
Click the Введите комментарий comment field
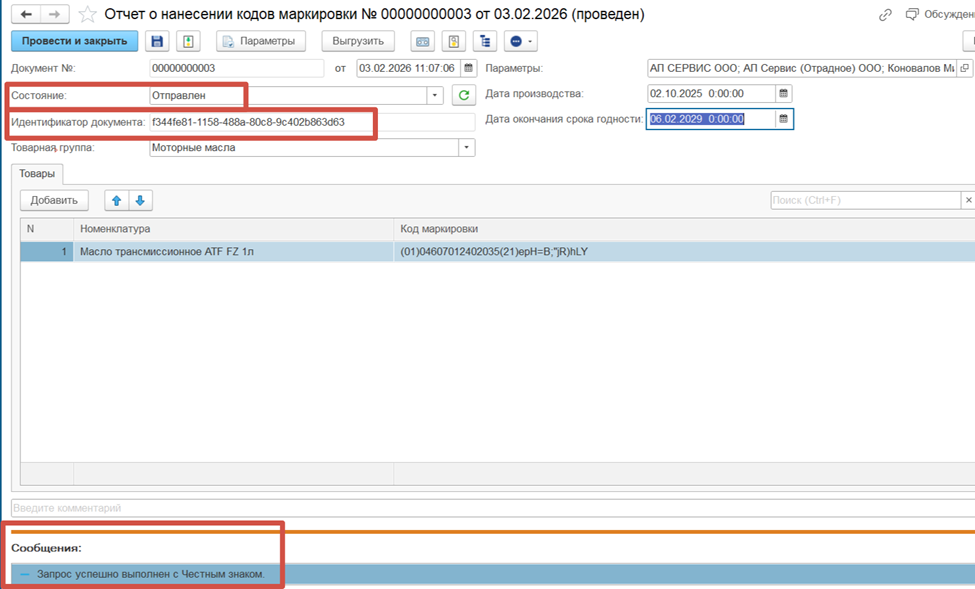tap(490, 508)
